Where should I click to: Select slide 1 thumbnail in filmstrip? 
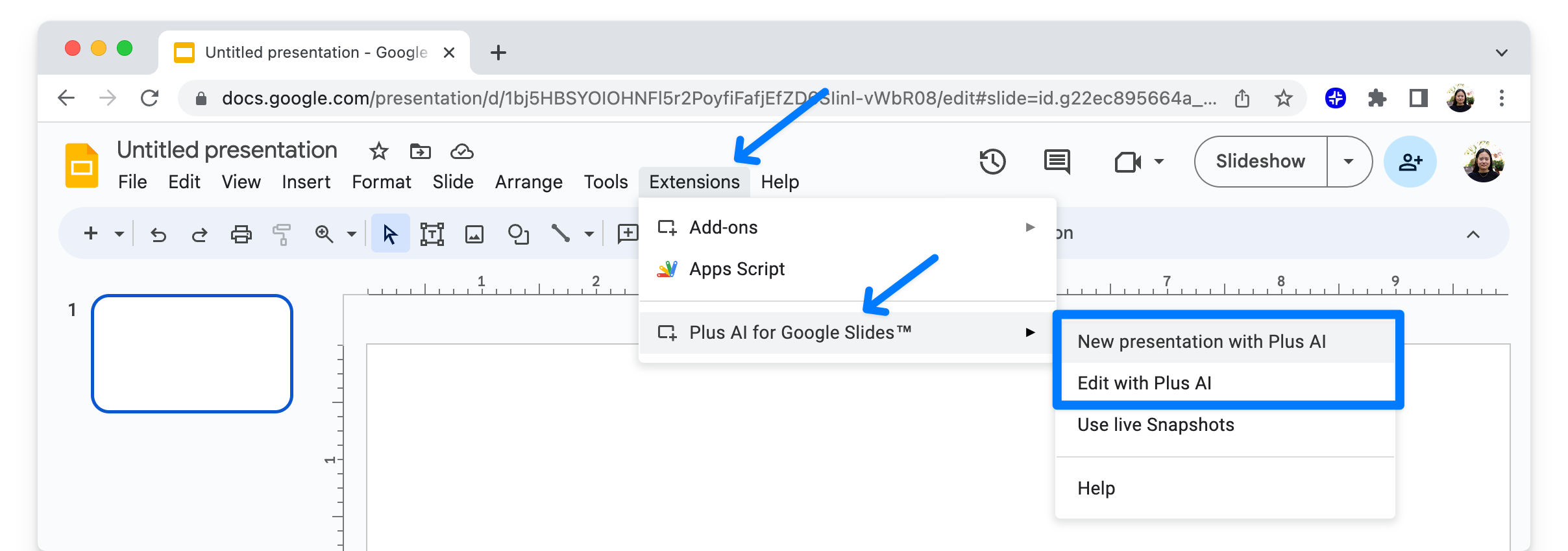click(192, 354)
